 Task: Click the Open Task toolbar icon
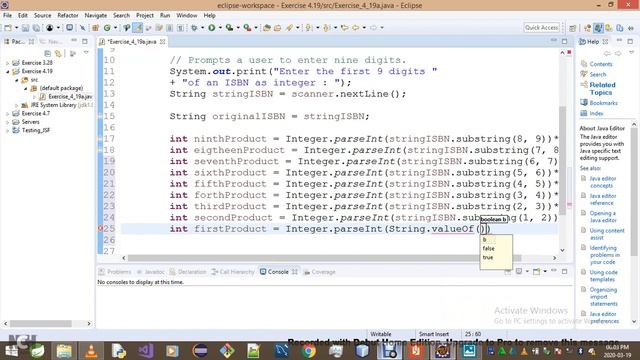pos(278,28)
